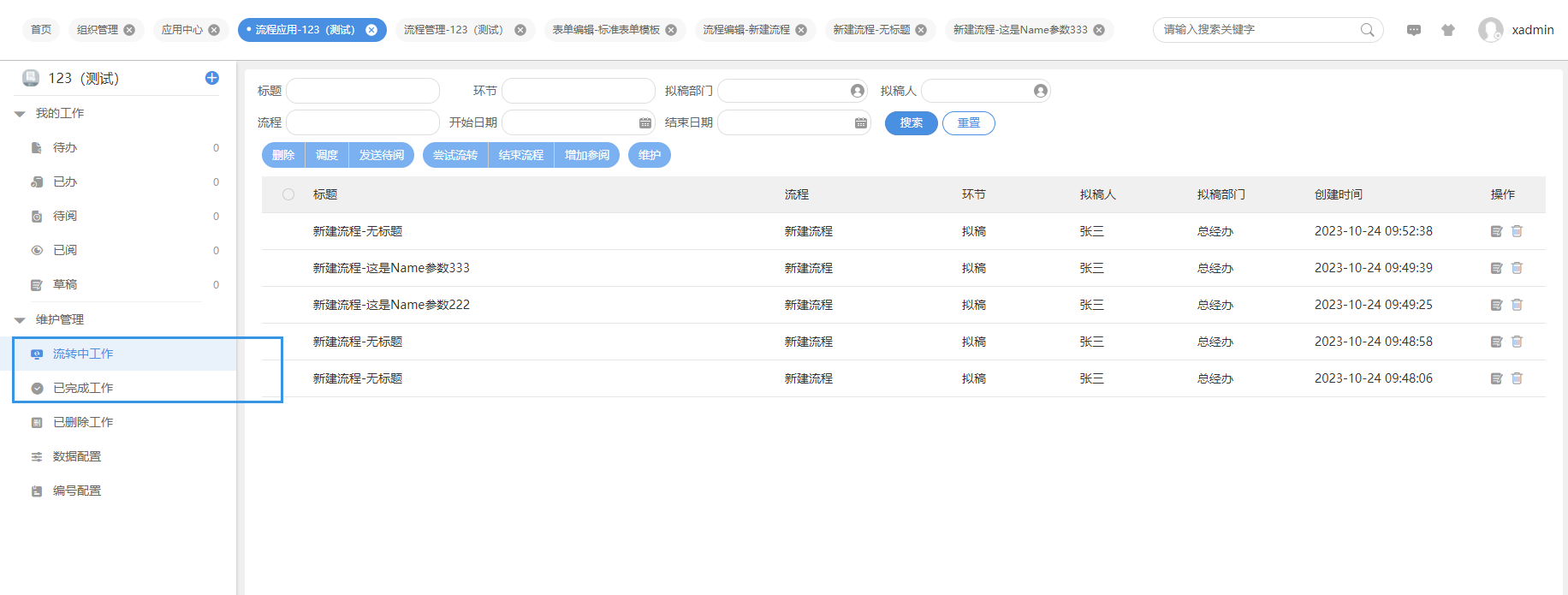Open calendar icon in 结束日期 field

pyautogui.click(x=861, y=123)
